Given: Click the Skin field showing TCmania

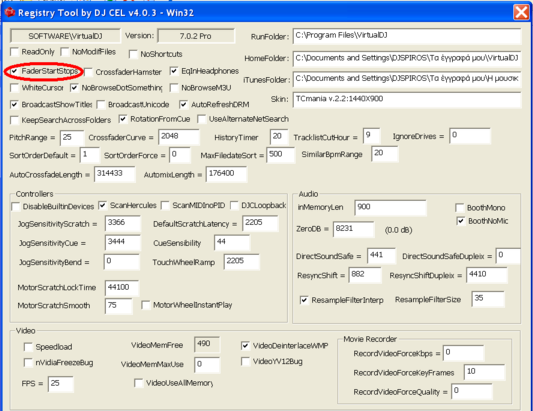Looking at the screenshot, I should [407, 100].
